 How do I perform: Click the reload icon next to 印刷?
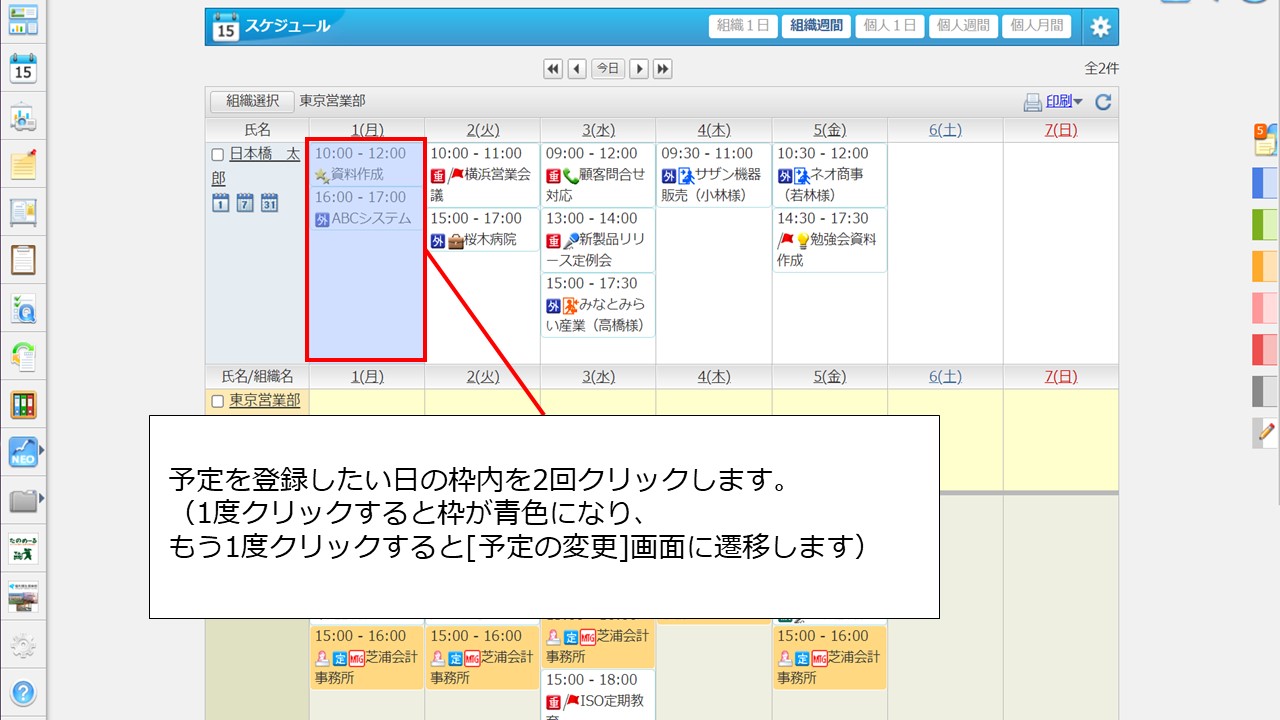[1103, 102]
